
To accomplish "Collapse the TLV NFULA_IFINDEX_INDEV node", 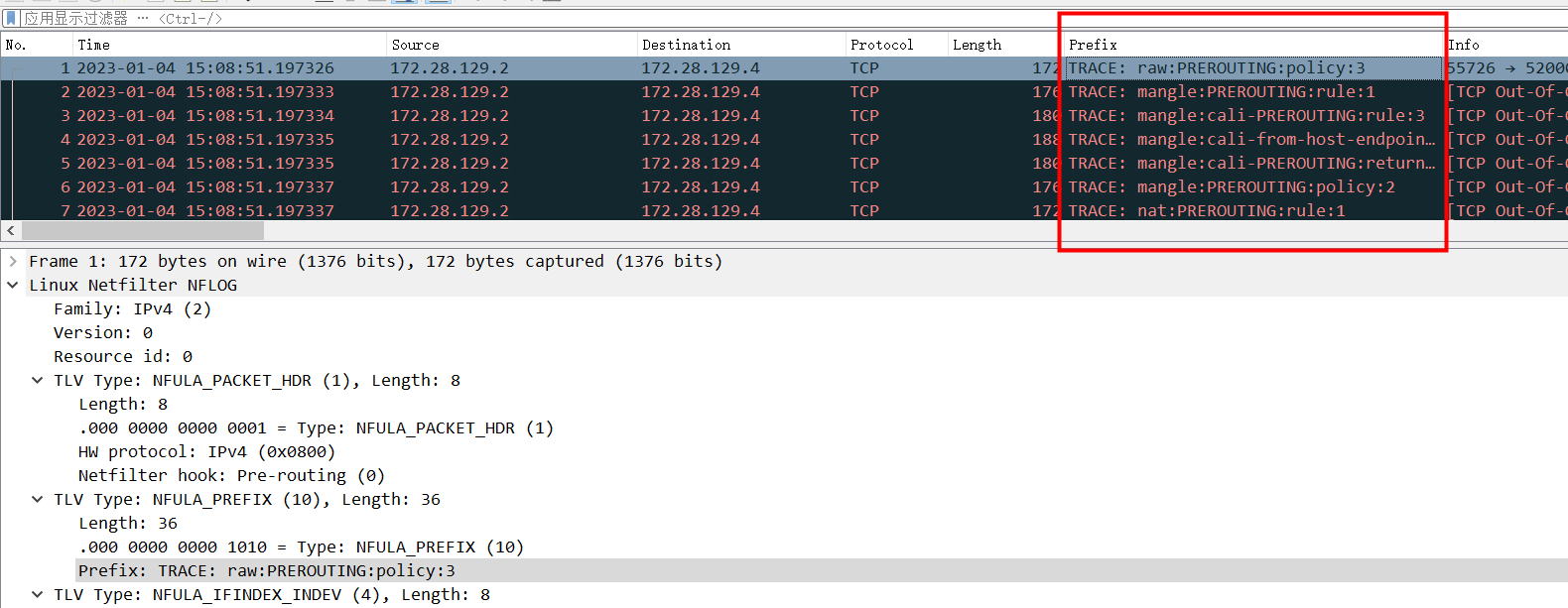I will click(37, 594).
